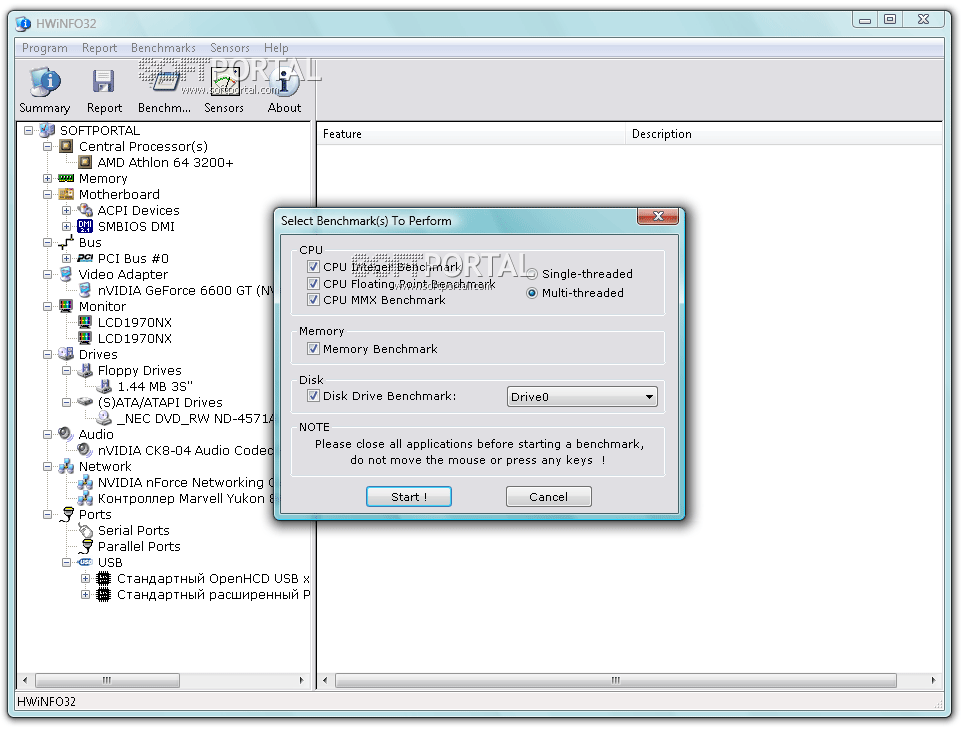Click the NEC DVD_RW drive icon
Screen dimensions: 964x731
click(x=105, y=418)
